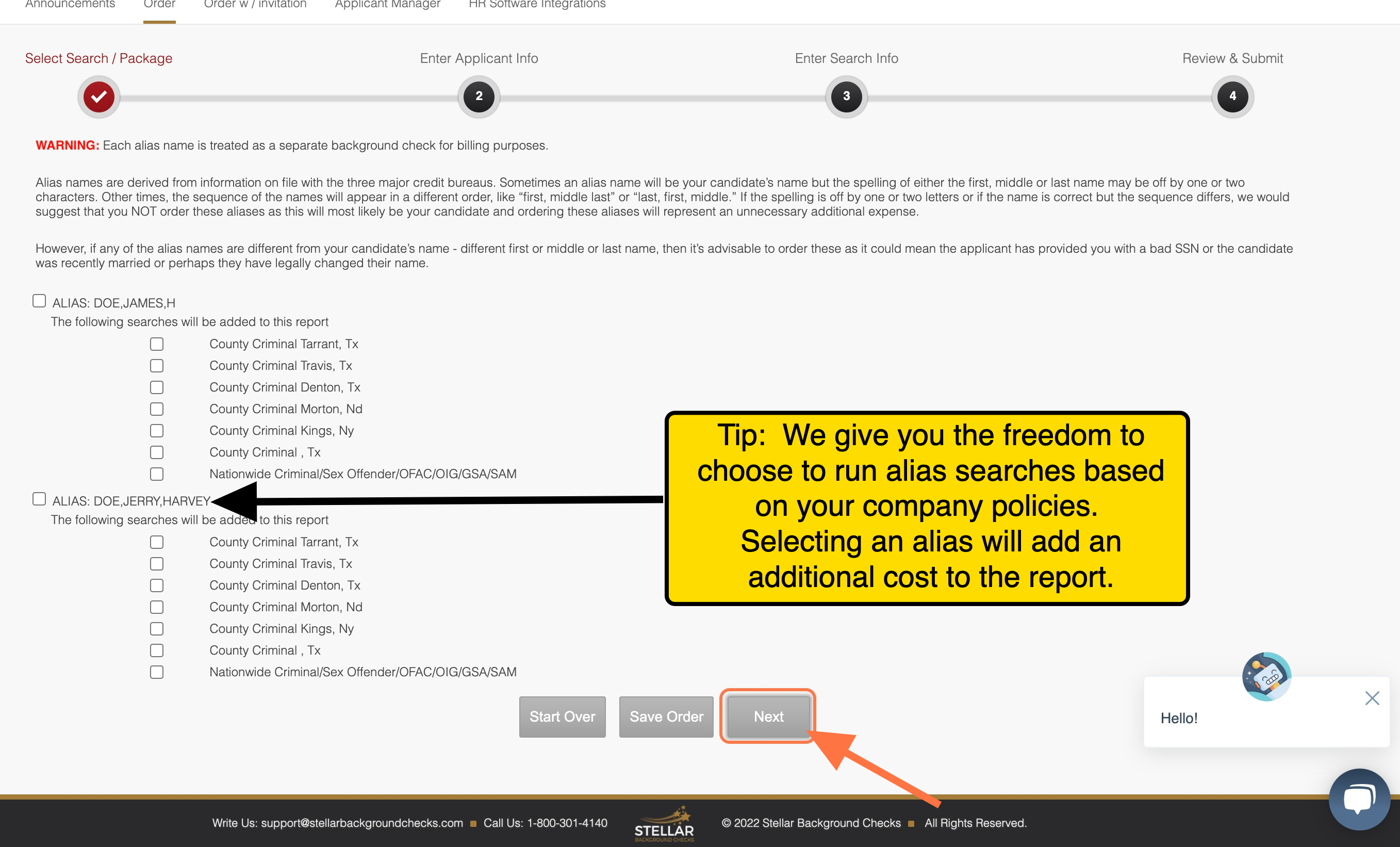Open the Announcements tab
Viewport: 1400px width, 847px height.
pyautogui.click(x=70, y=4)
